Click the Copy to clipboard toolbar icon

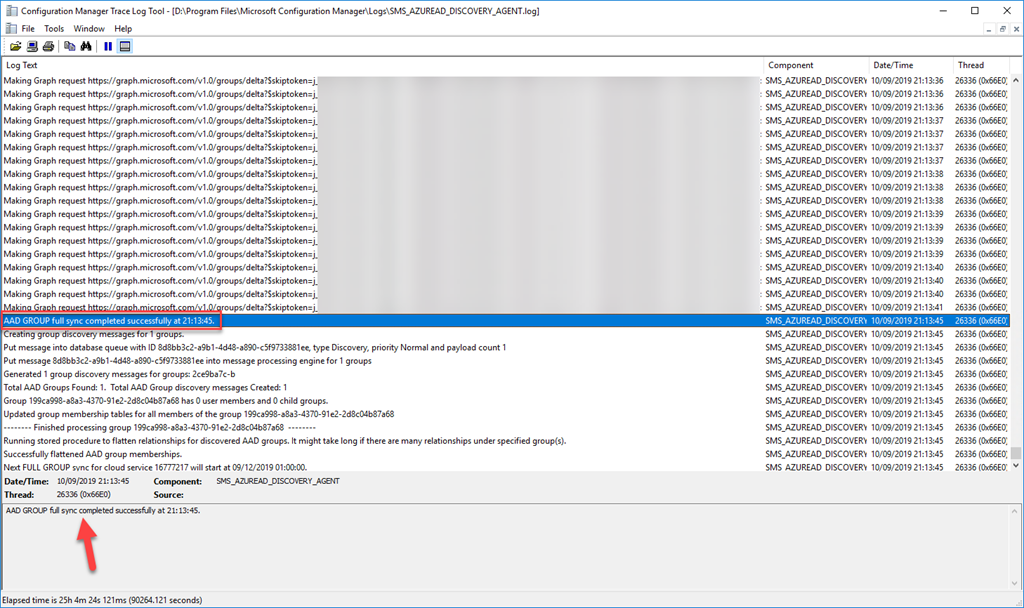(70, 46)
